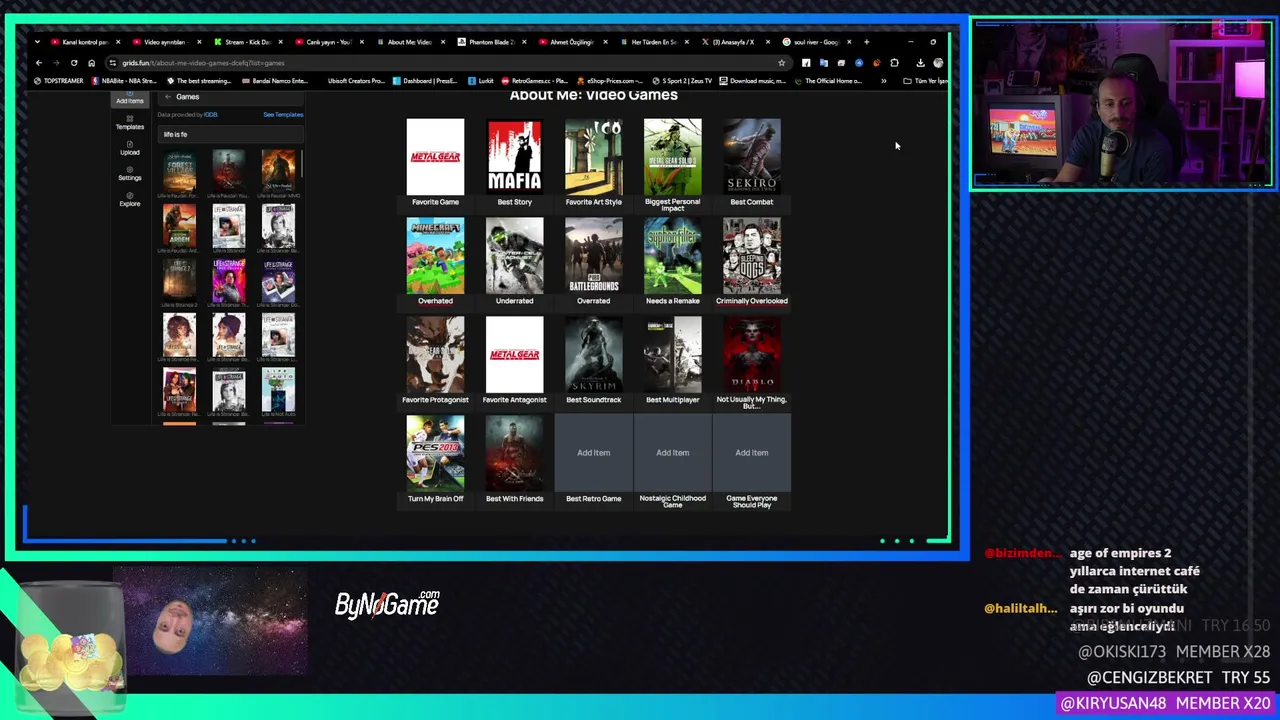The width and height of the screenshot is (1280, 720).
Task: Open the browser downloads icon
Action: pyautogui.click(x=920, y=63)
